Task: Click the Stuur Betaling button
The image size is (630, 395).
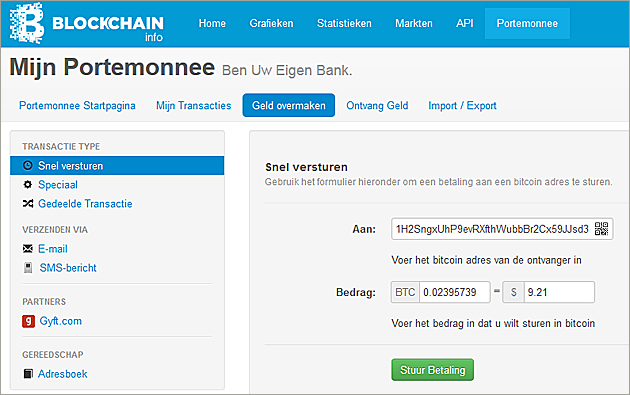Action: point(433,370)
